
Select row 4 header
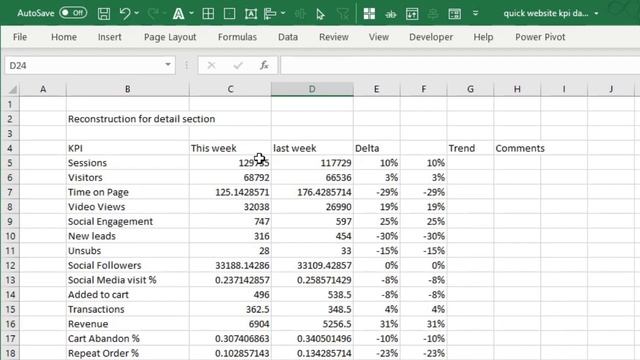coord(10,148)
